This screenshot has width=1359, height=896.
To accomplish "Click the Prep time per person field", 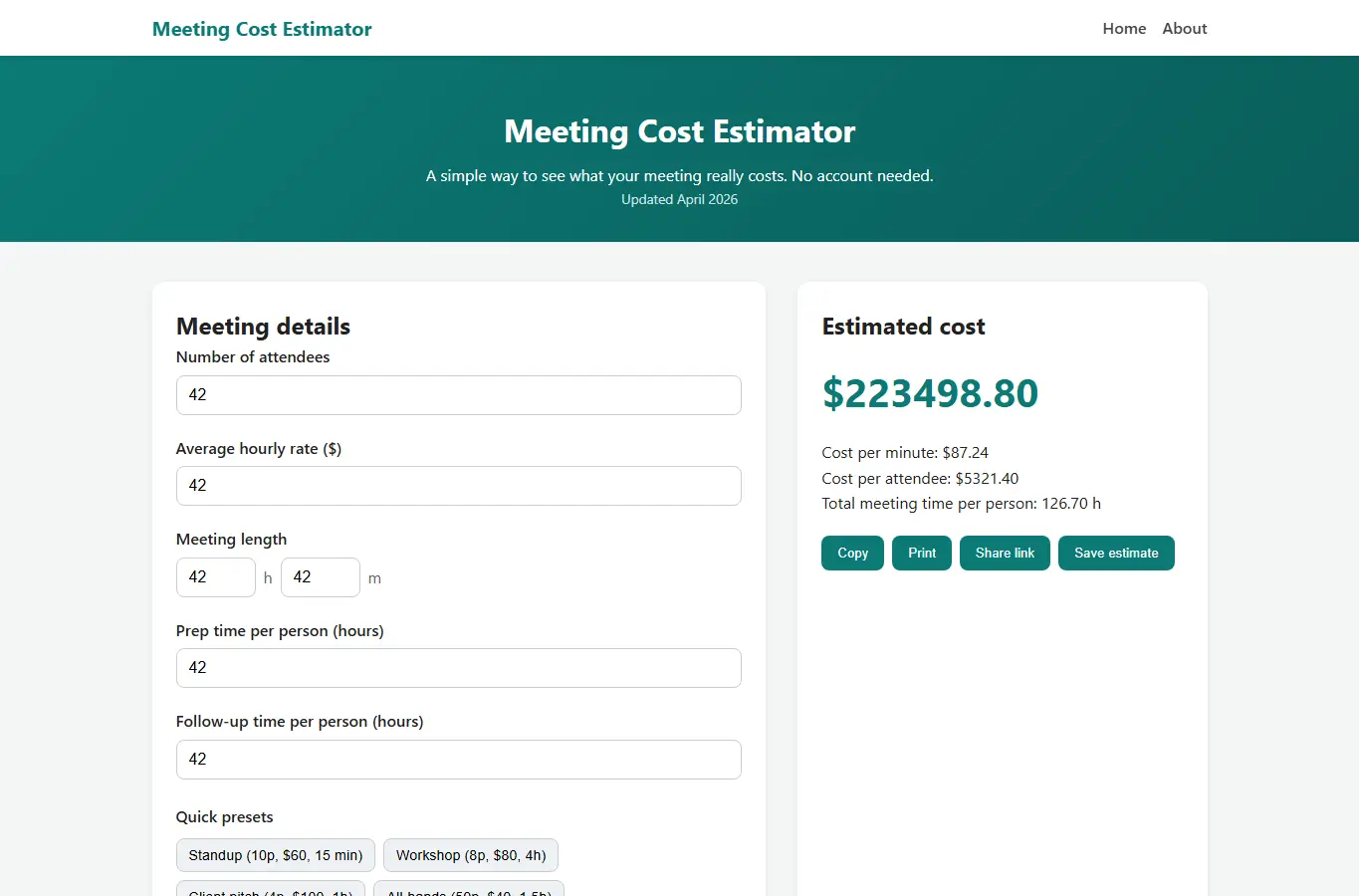I will point(459,668).
